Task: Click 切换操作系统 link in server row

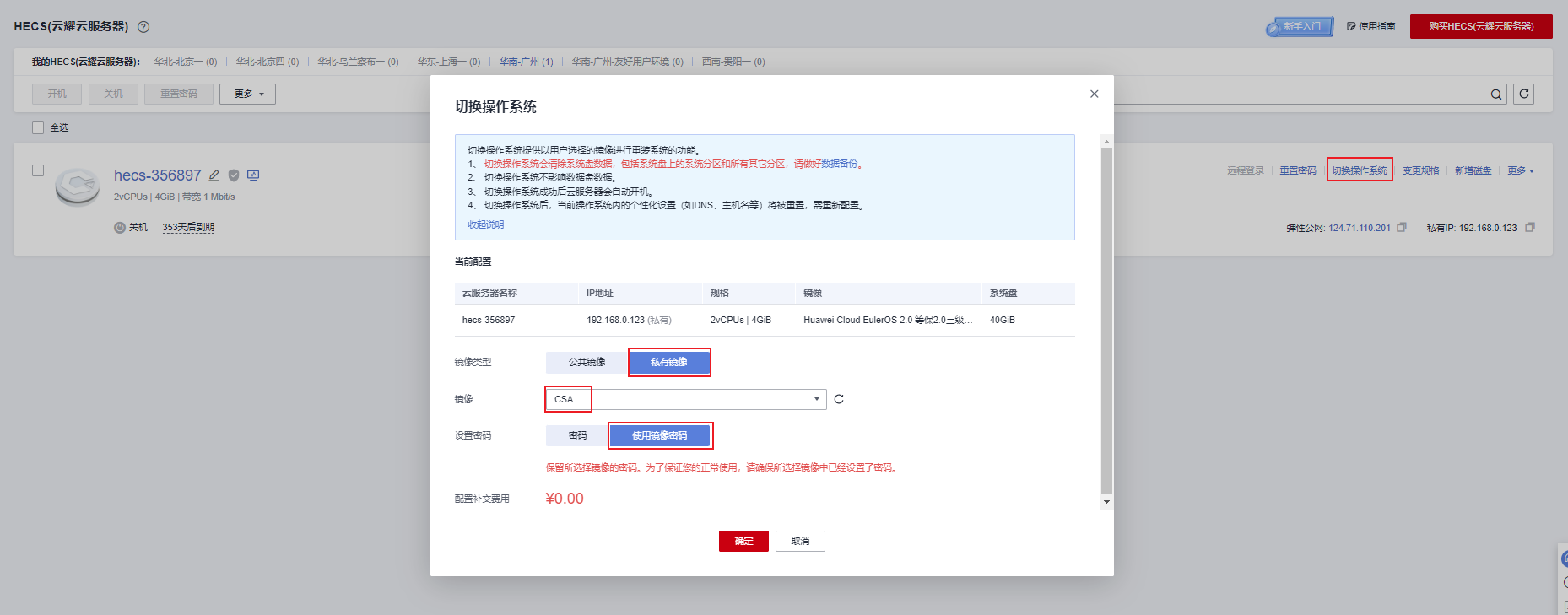Action: pos(1360,170)
